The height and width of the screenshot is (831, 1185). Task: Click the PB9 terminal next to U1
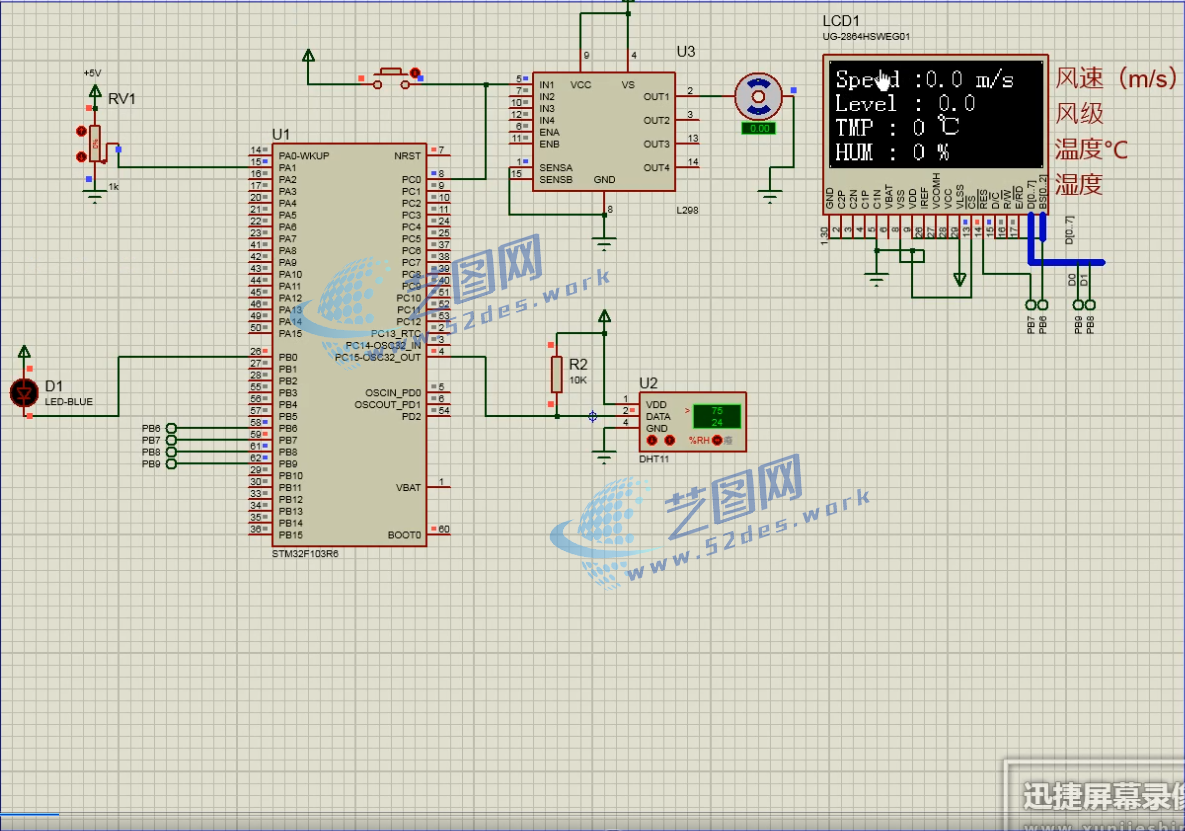(x=172, y=464)
